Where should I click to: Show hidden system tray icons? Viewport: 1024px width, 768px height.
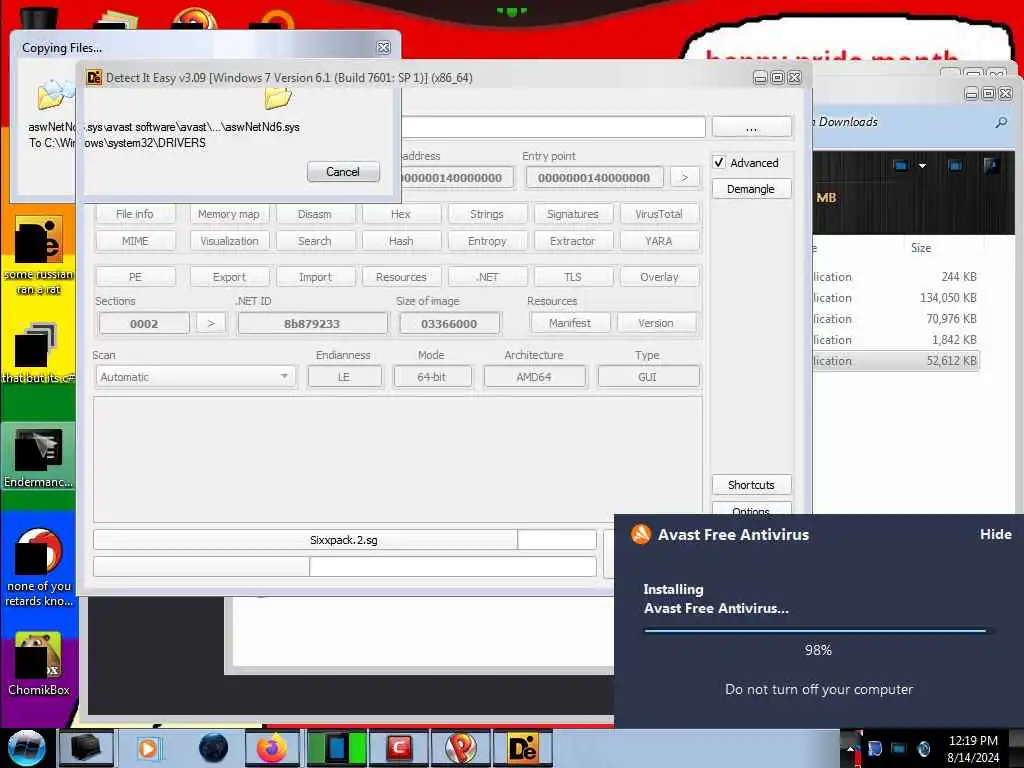(850, 748)
